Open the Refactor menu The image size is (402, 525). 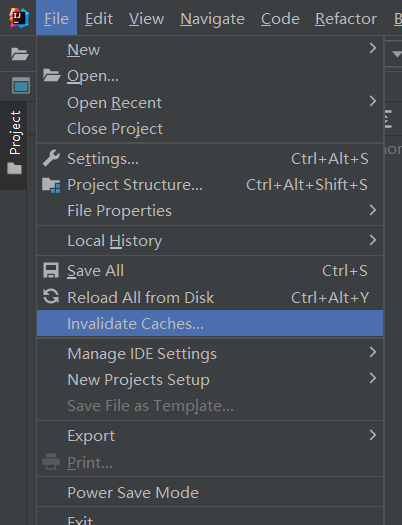tap(346, 18)
